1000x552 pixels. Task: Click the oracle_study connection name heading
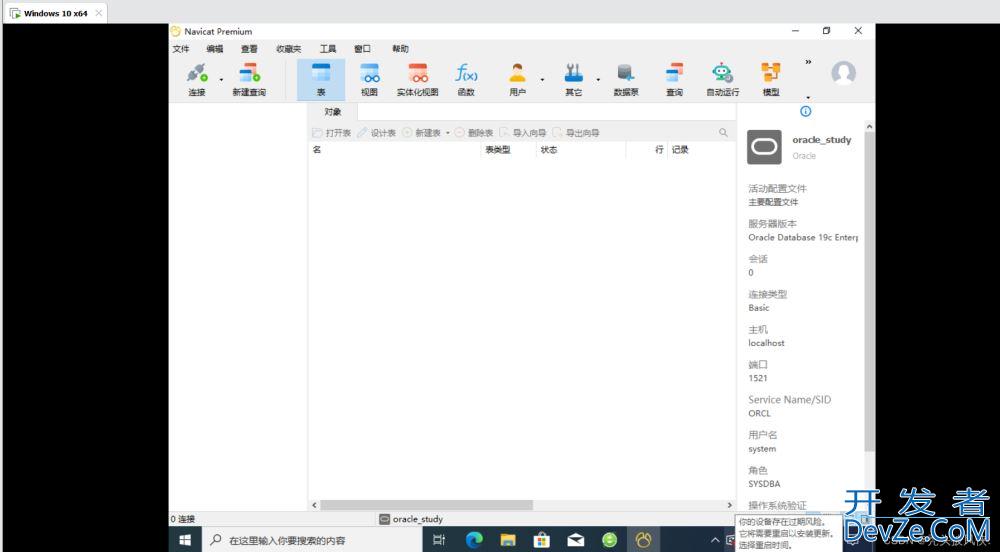click(821, 140)
